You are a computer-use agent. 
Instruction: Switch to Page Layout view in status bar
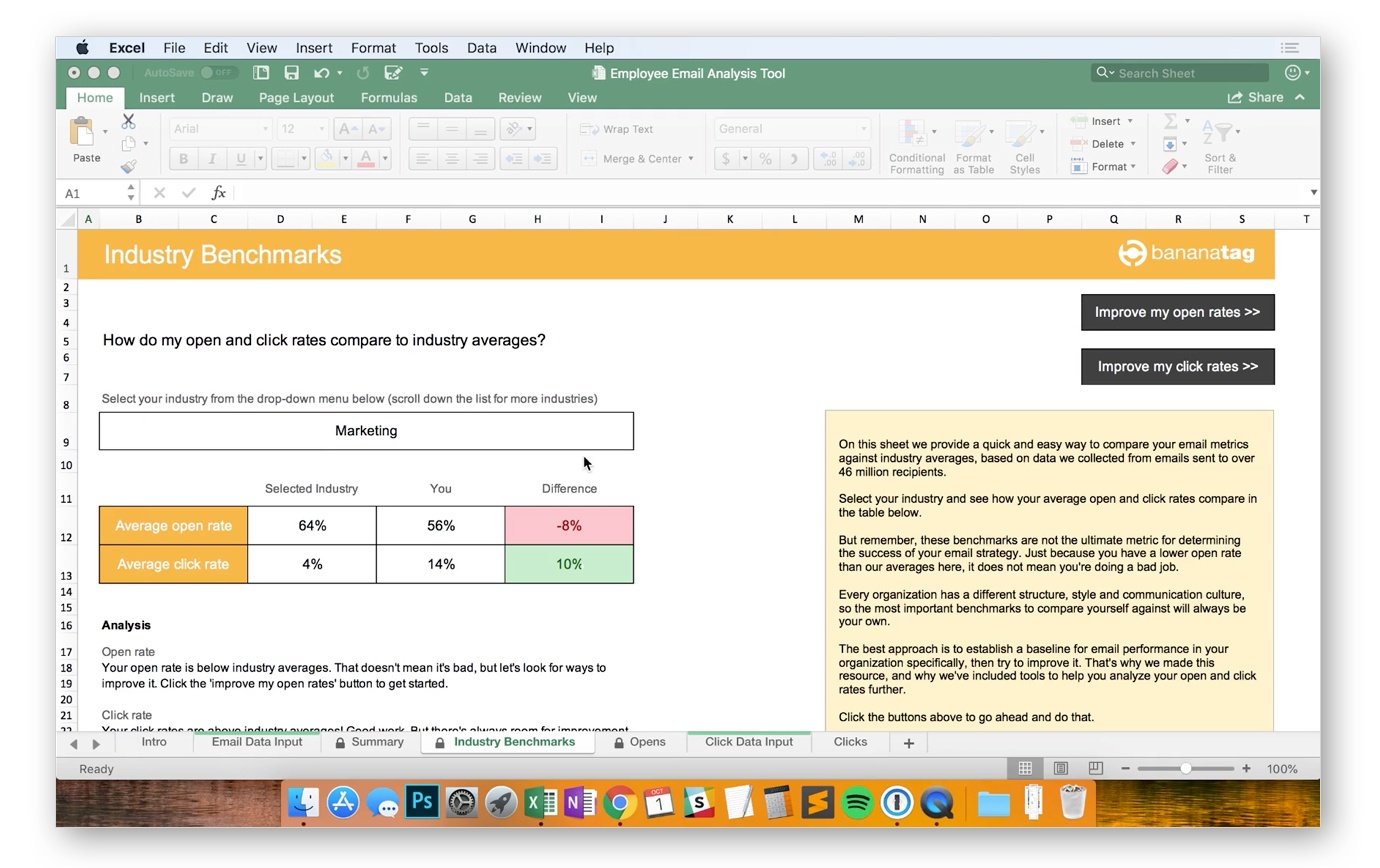click(x=1061, y=768)
